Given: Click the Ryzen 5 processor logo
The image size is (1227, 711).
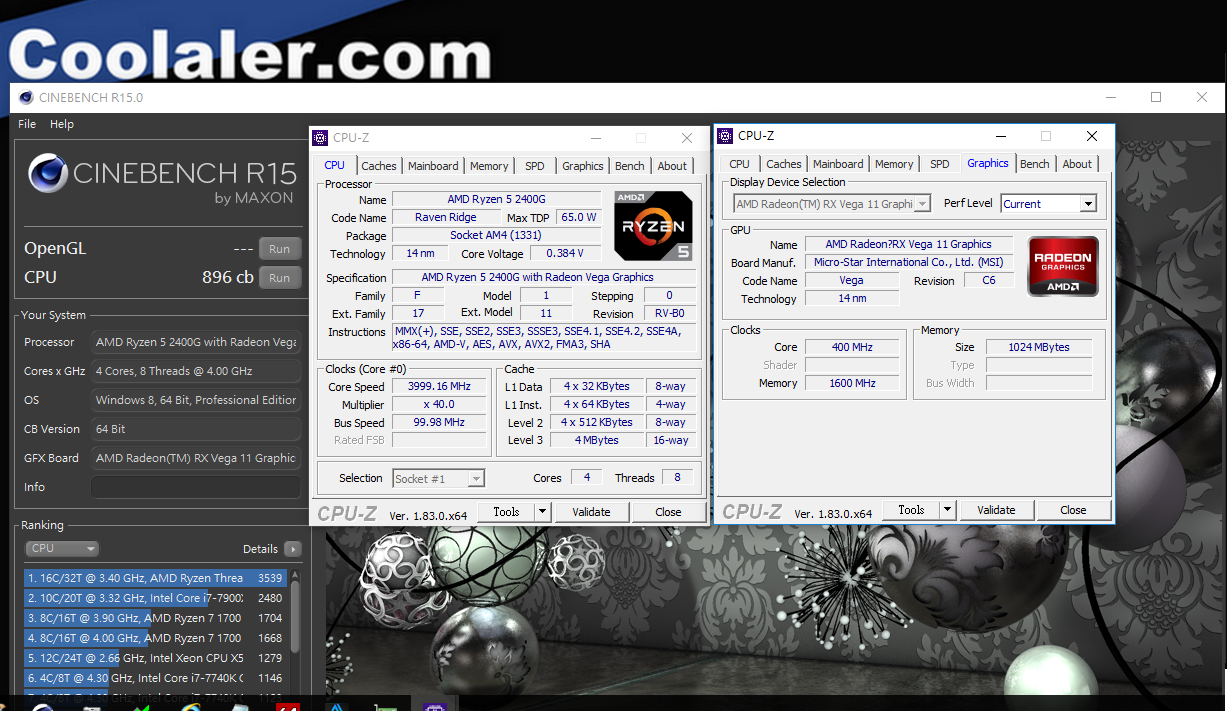Looking at the screenshot, I should 653,226.
